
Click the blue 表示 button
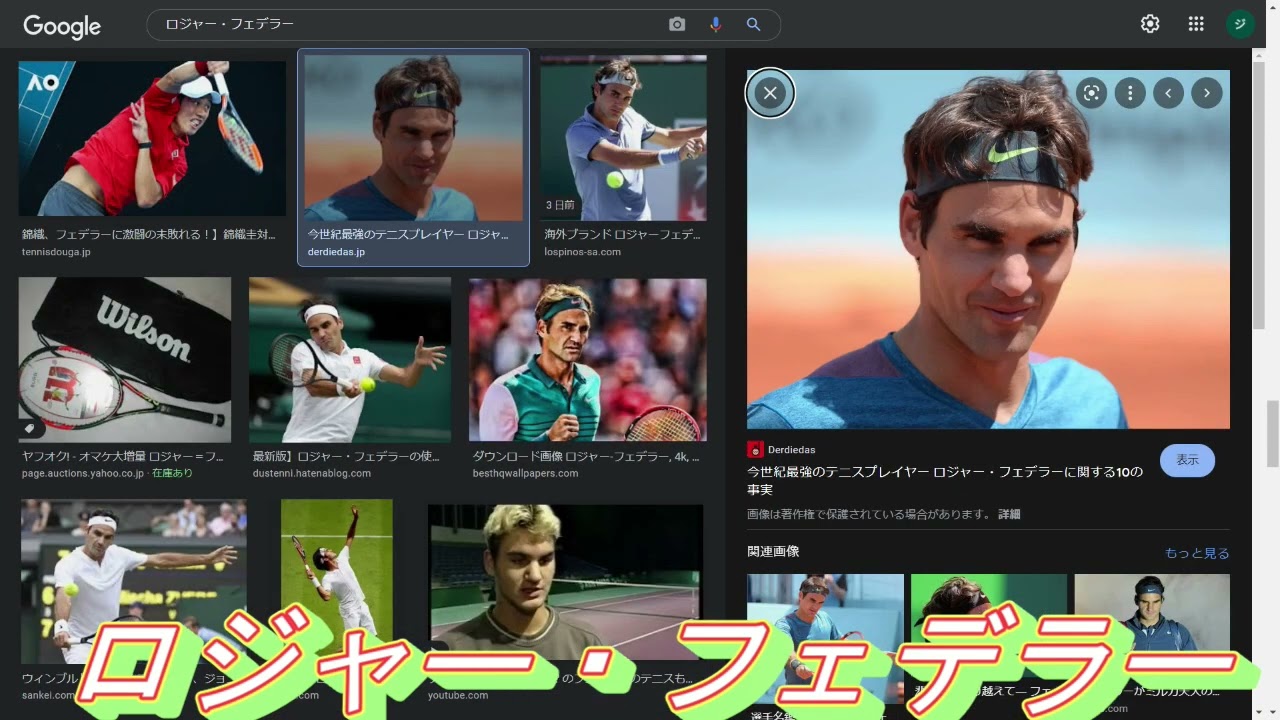coord(1187,460)
